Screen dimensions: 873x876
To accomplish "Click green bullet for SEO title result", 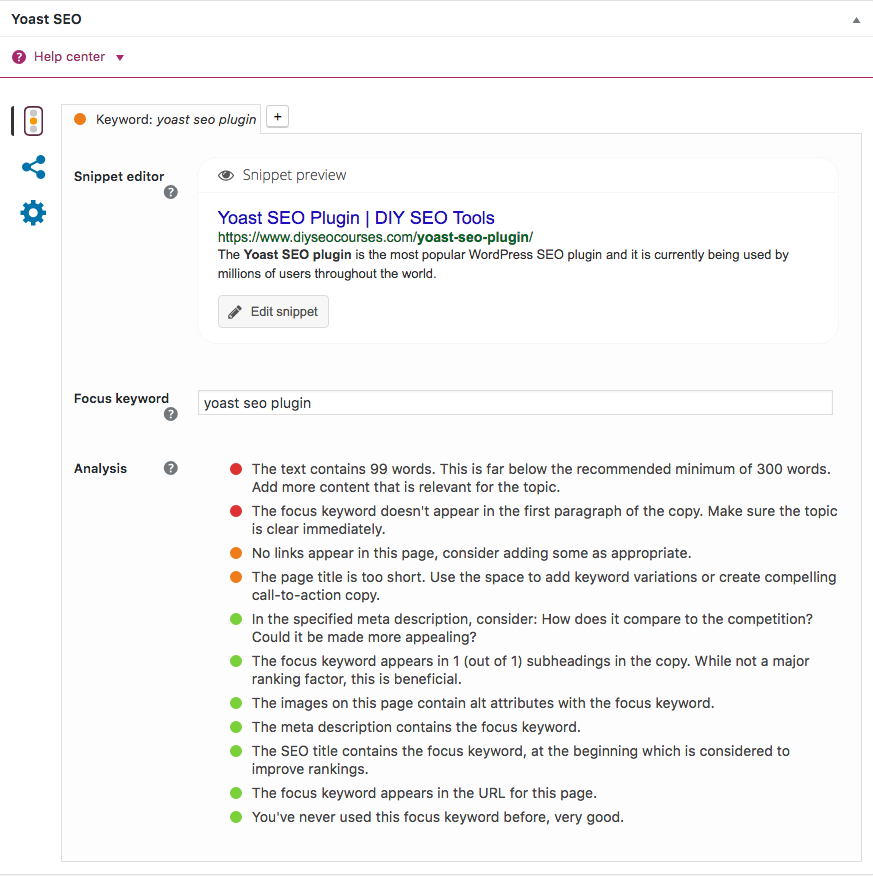I will [x=236, y=751].
